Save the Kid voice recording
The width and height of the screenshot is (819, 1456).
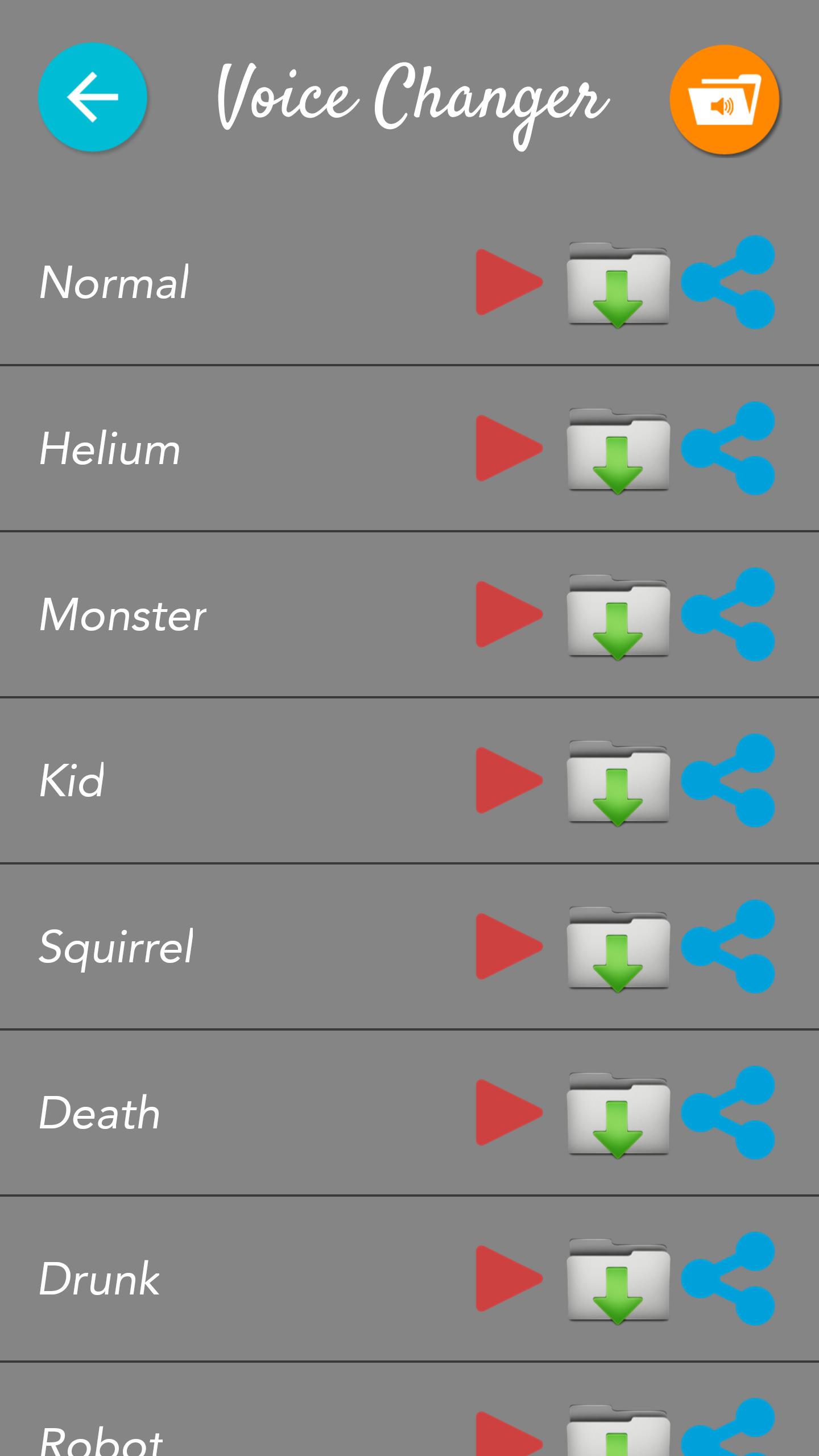[x=618, y=783]
